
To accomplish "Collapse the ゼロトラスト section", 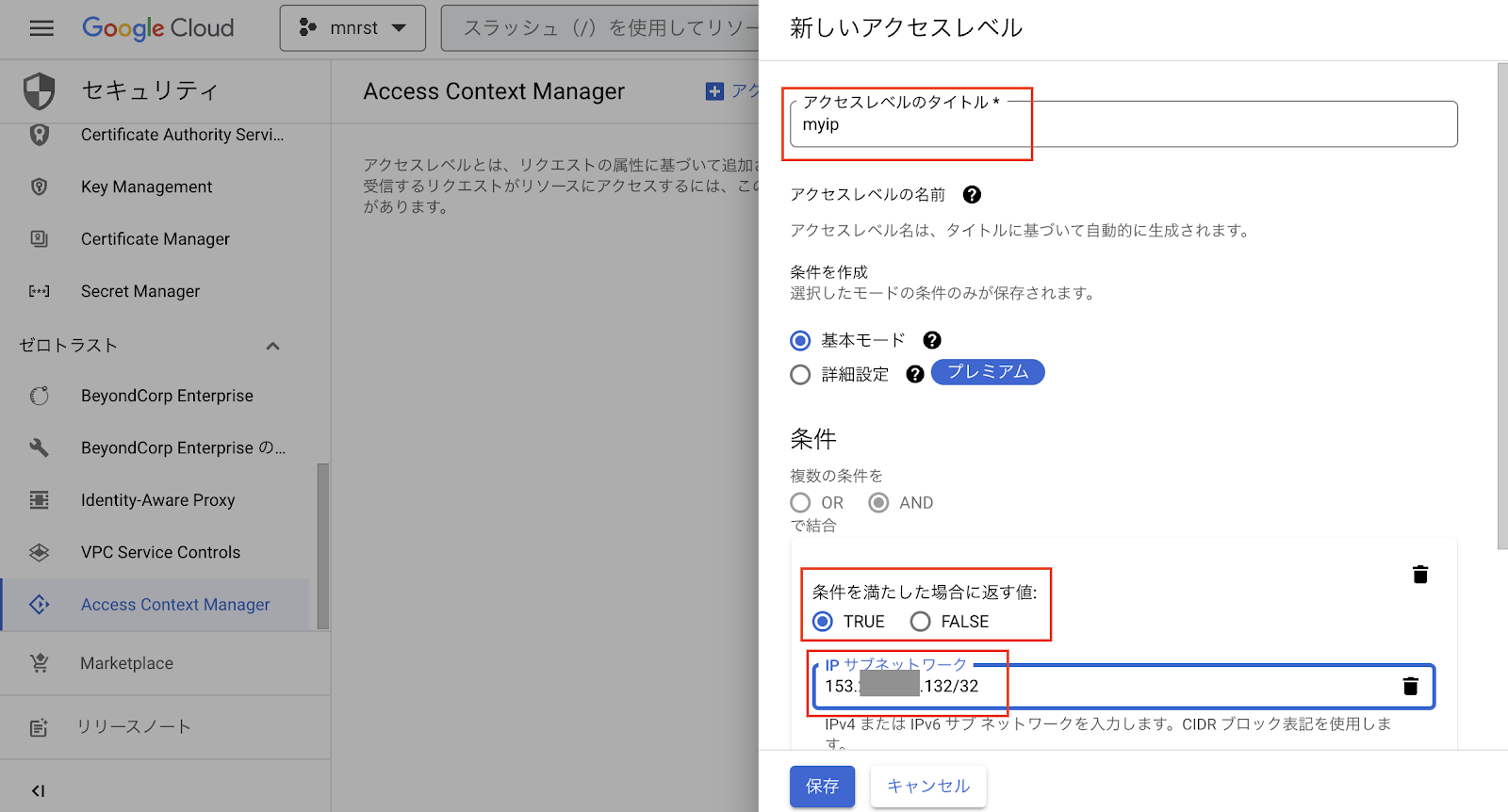I will tap(272, 346).
